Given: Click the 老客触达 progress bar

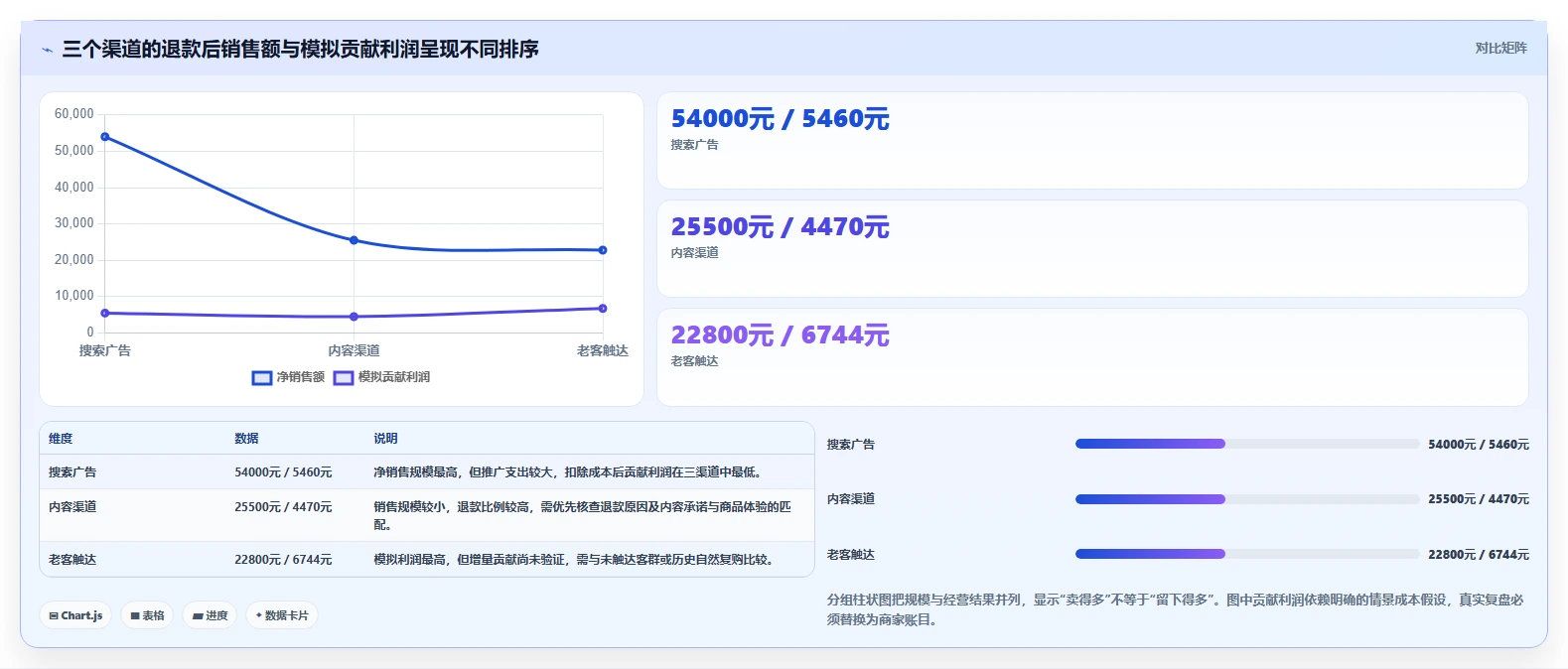Looking at the screenshot, I should 1247,554.
